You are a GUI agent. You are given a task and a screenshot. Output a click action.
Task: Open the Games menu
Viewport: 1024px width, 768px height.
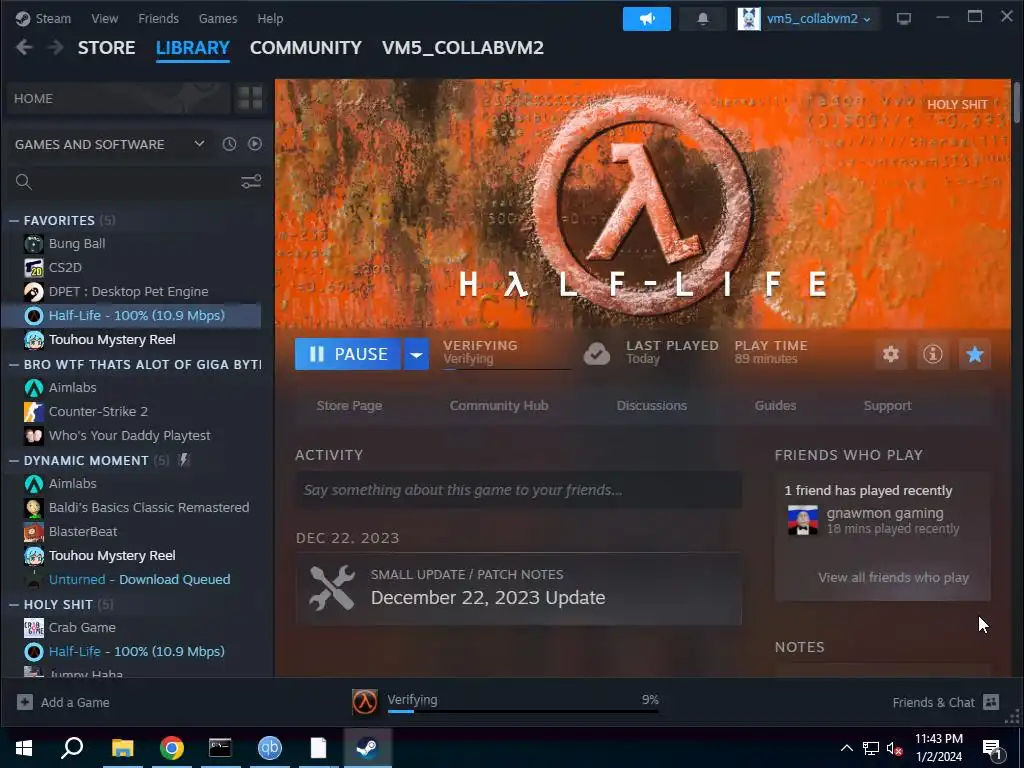(x=217, y=18)
